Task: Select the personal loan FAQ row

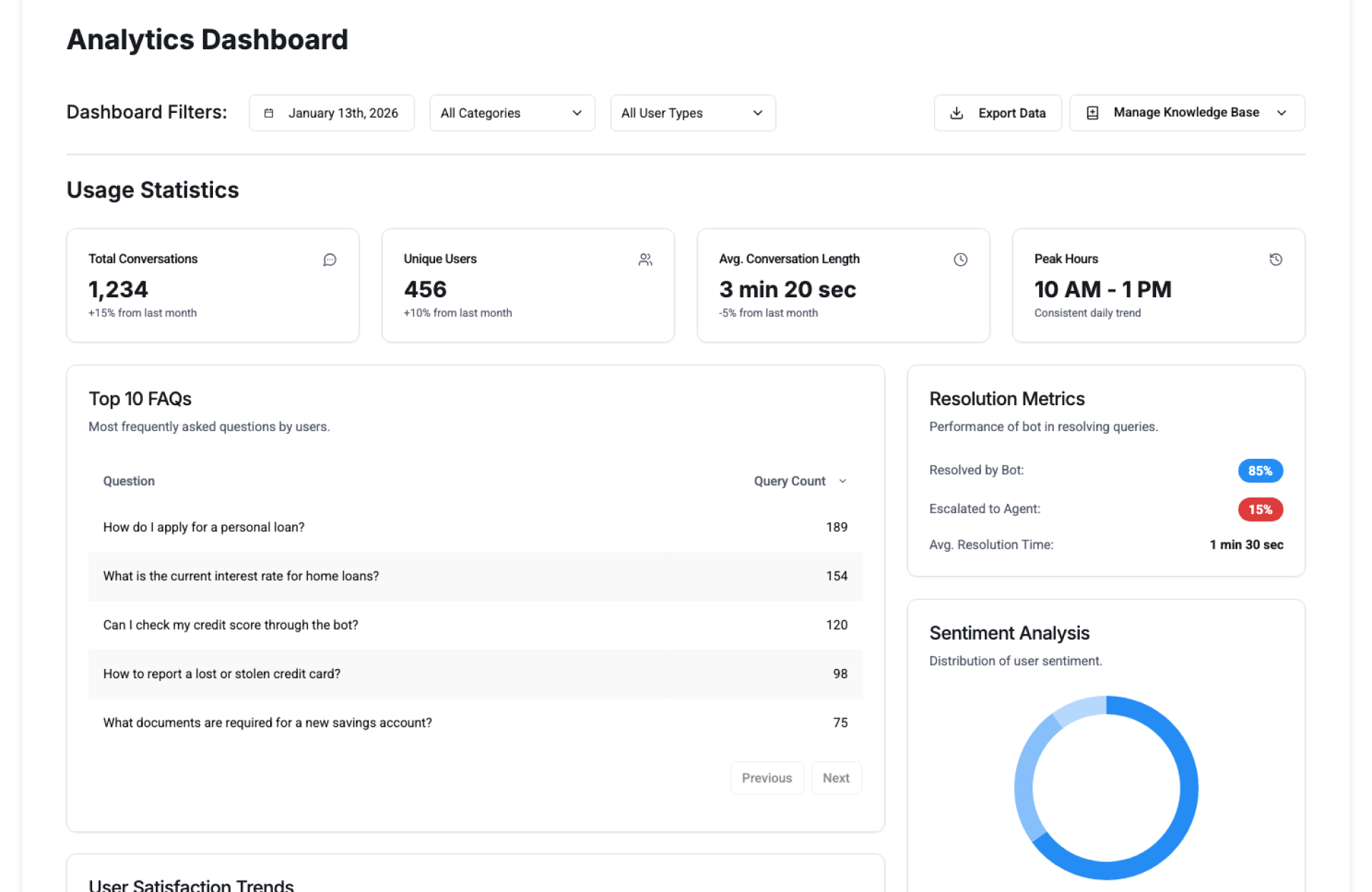Action: pos(475,527)
